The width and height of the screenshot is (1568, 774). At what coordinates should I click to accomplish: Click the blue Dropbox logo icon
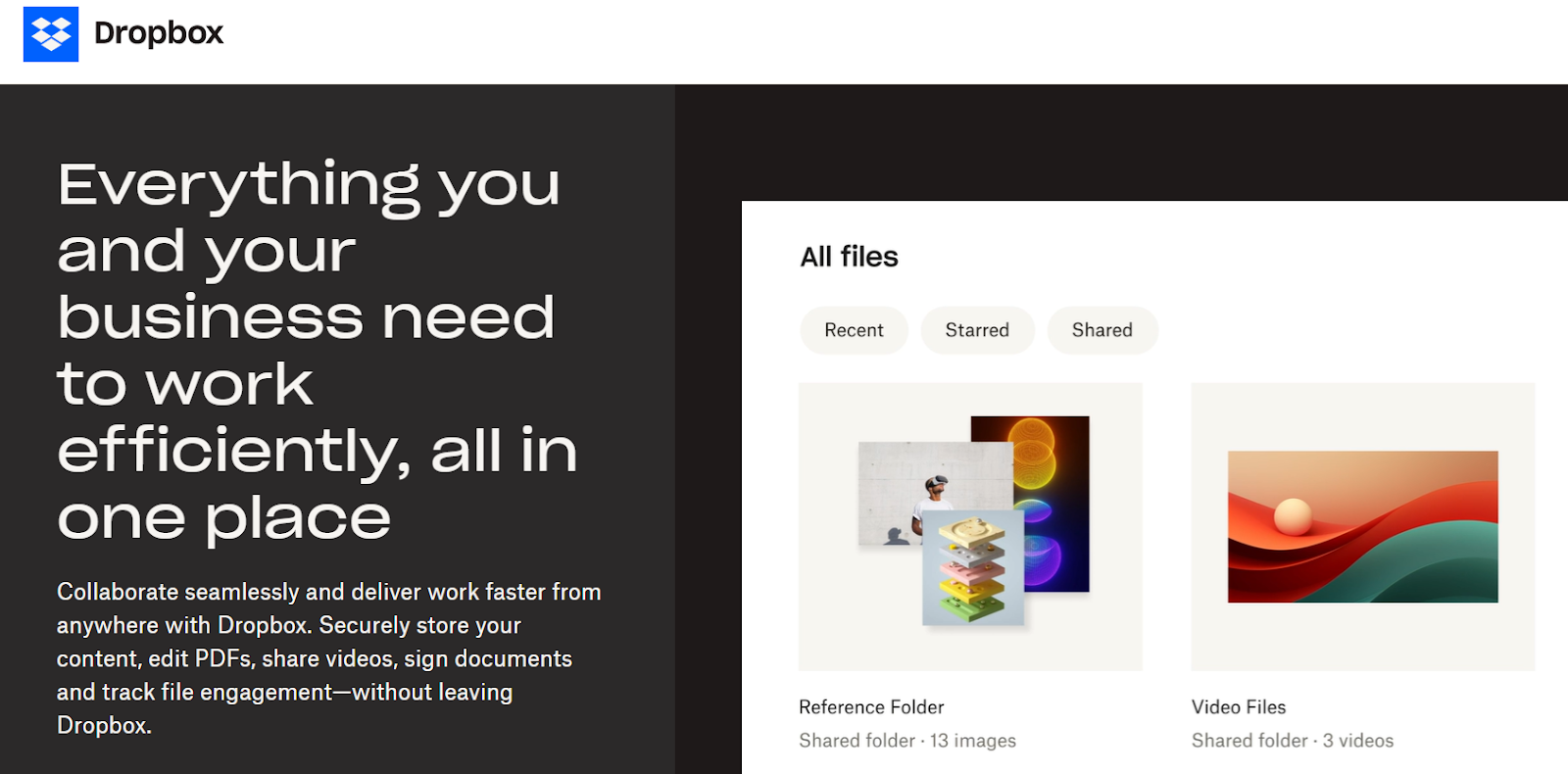51,34
